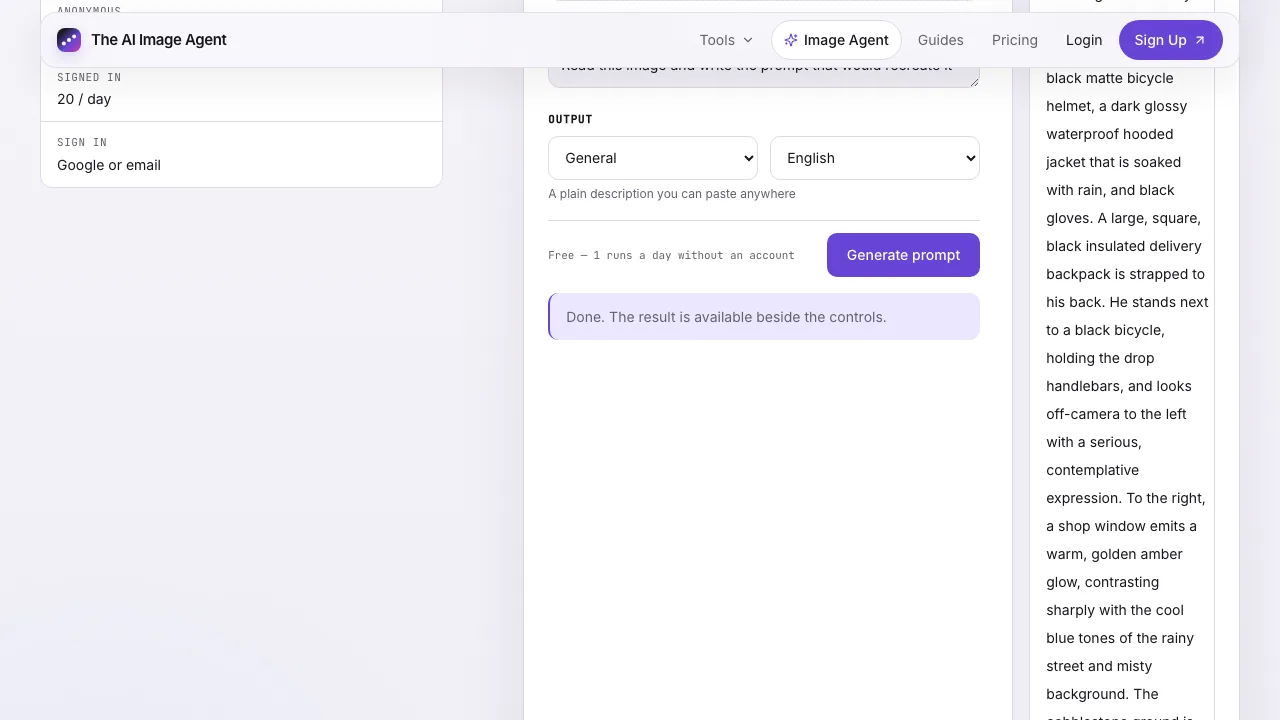
Task: Open the English language dropdown
Action: [875, 158]
